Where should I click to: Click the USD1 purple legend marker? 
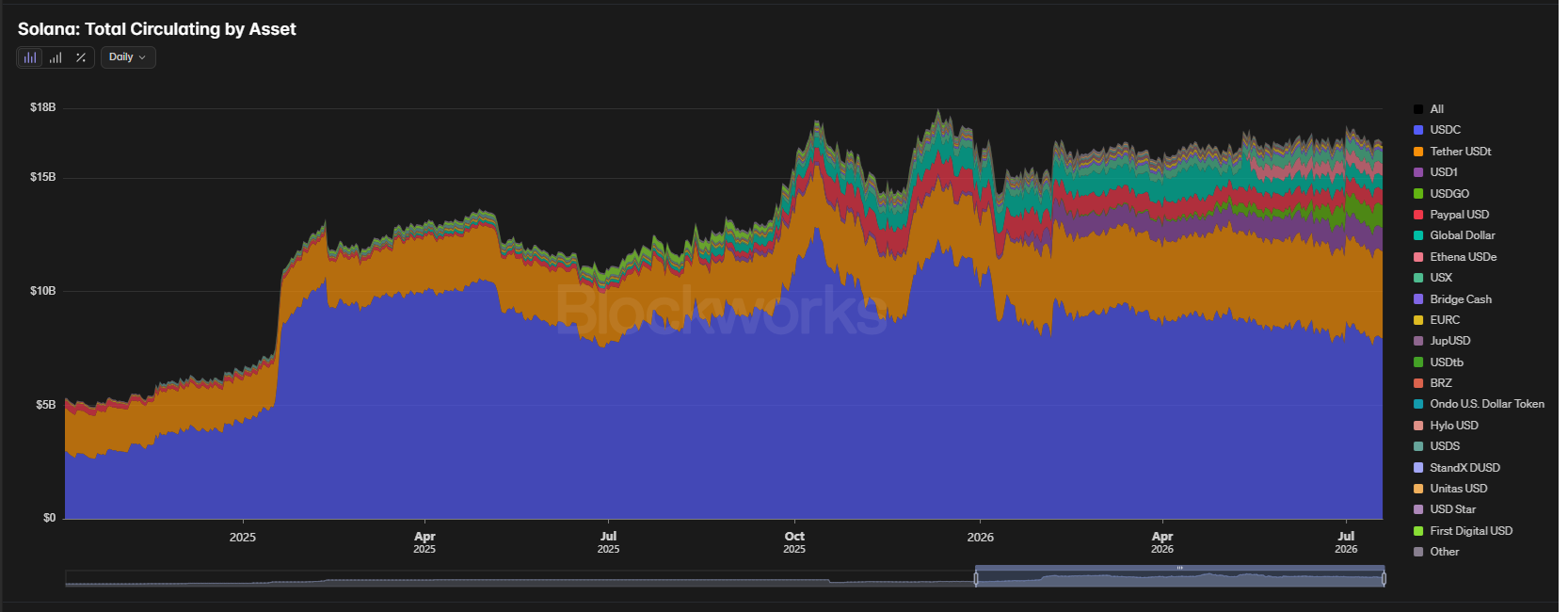pos(1418,172)
